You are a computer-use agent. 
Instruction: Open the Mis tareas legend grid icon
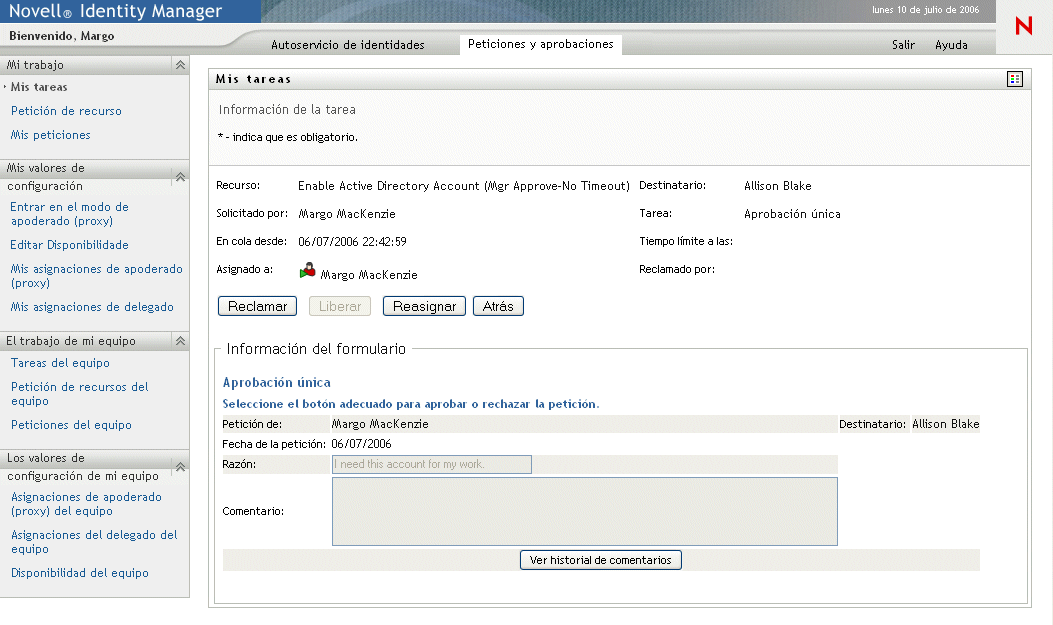click(1015, 79)
